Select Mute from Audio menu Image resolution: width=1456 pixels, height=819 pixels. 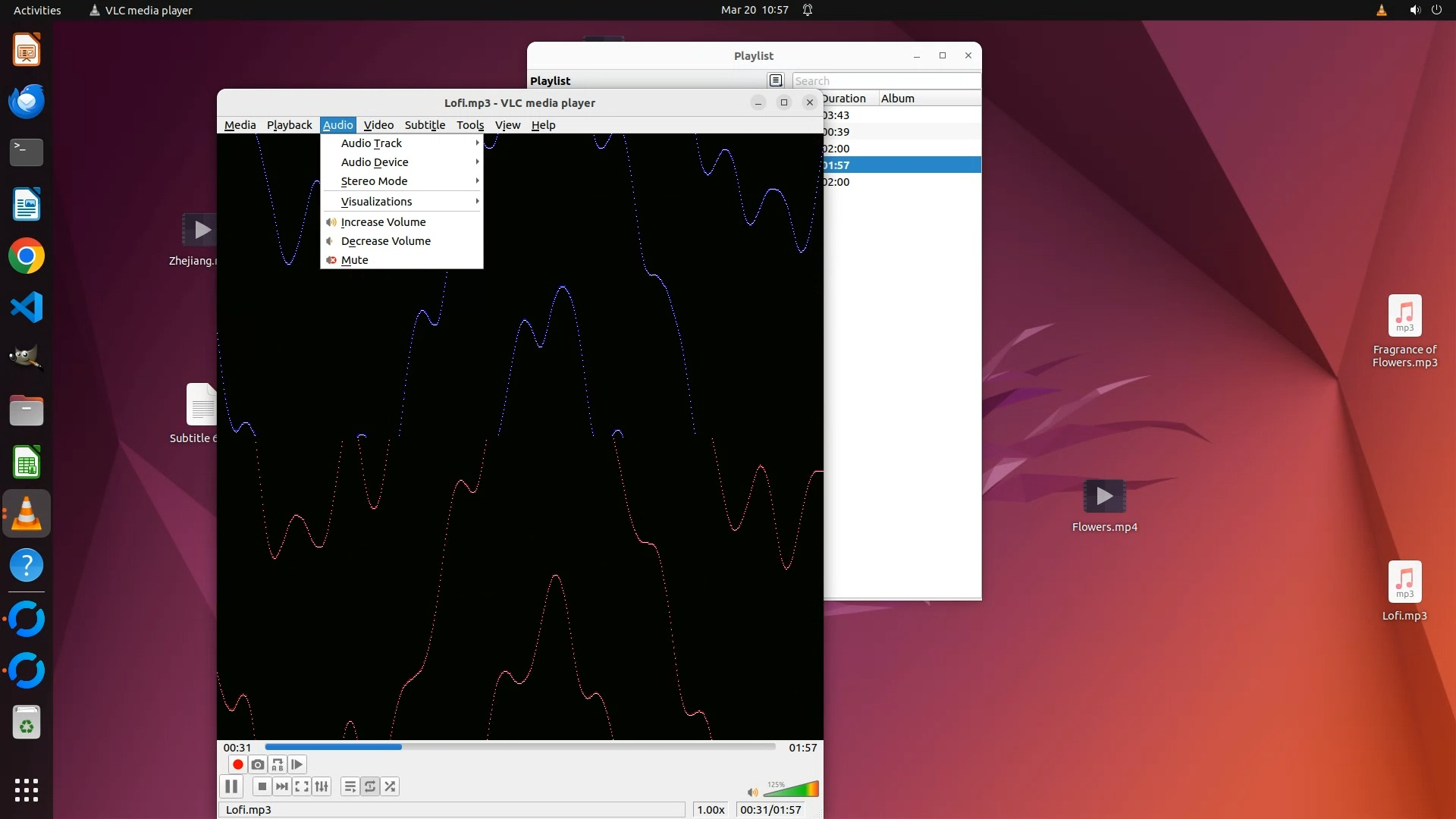pos(355,260)
